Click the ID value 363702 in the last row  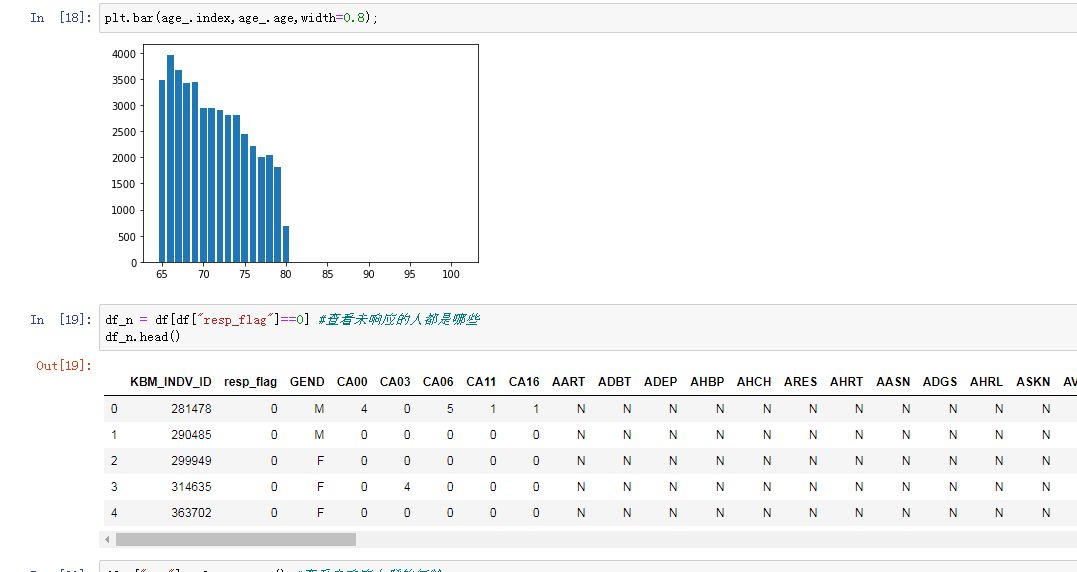point(190,513)
